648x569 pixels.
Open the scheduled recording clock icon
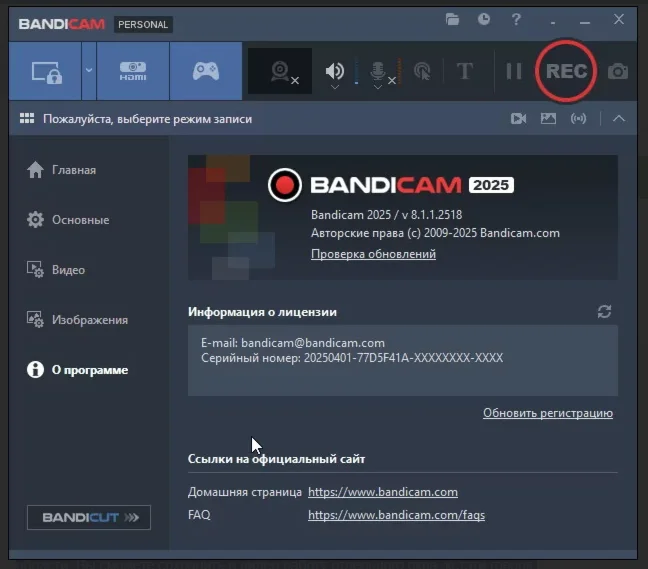tap(484, 19)
